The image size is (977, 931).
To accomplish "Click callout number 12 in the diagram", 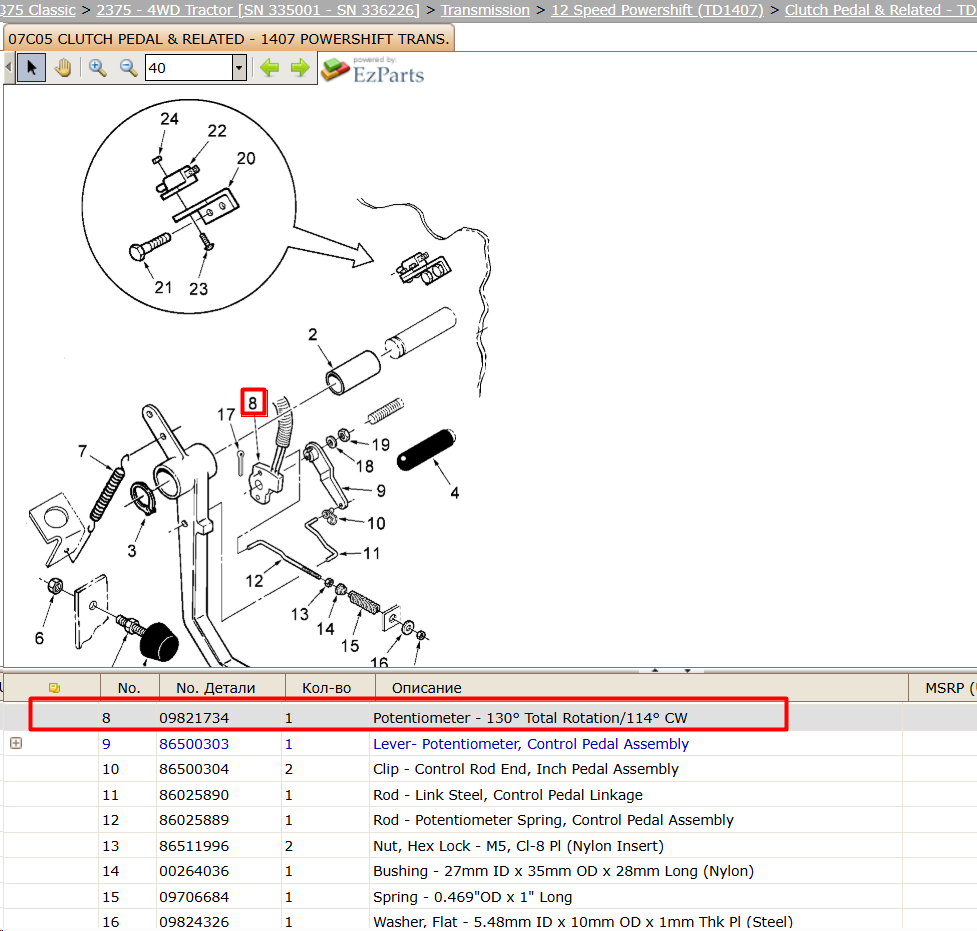I will pyautogui.click(x=254, y=581).
